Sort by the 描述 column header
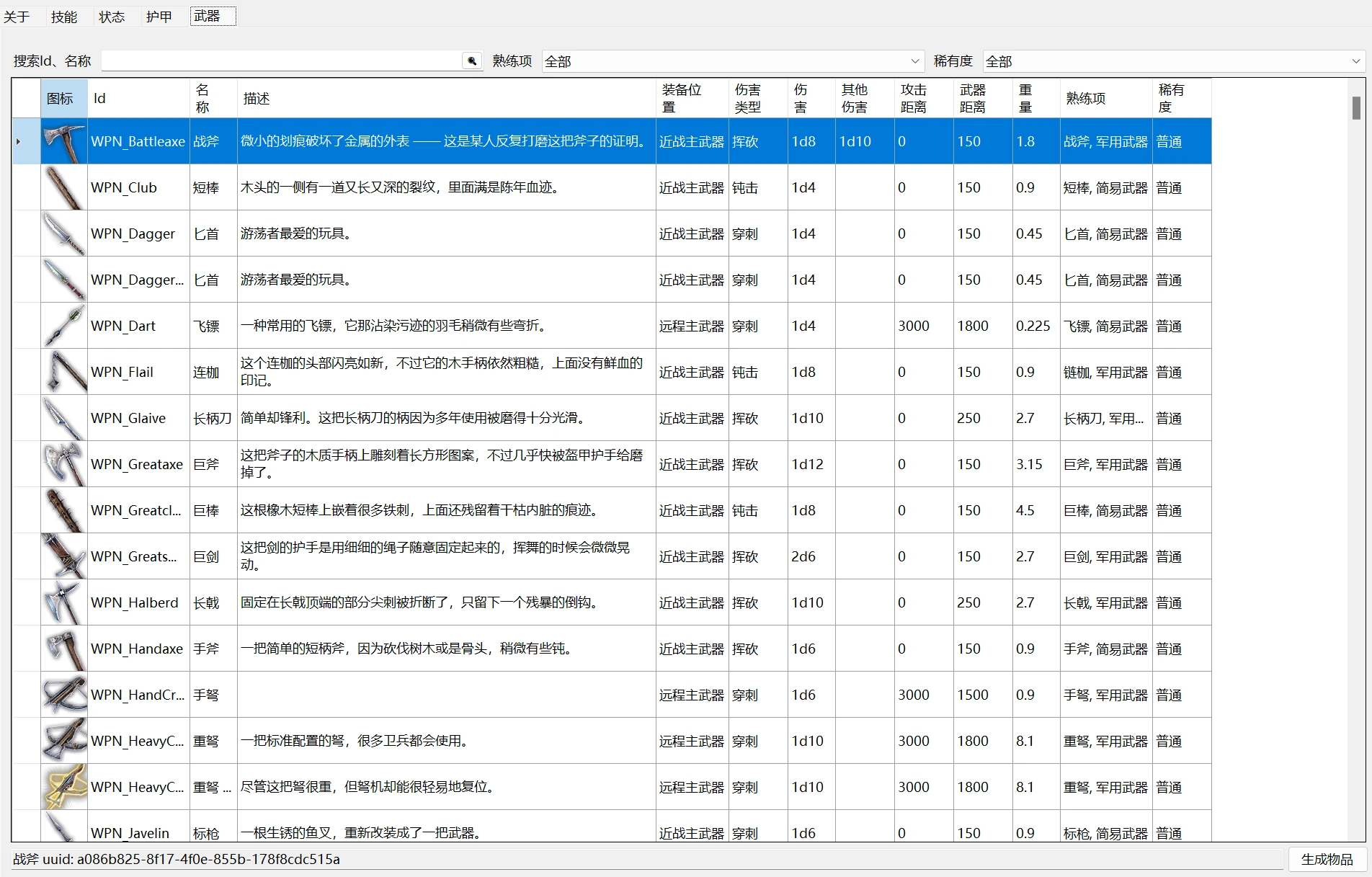Image resolution: width=1372 pixels, height=877 pixels. pyautogui.click(x=445, y=99)
